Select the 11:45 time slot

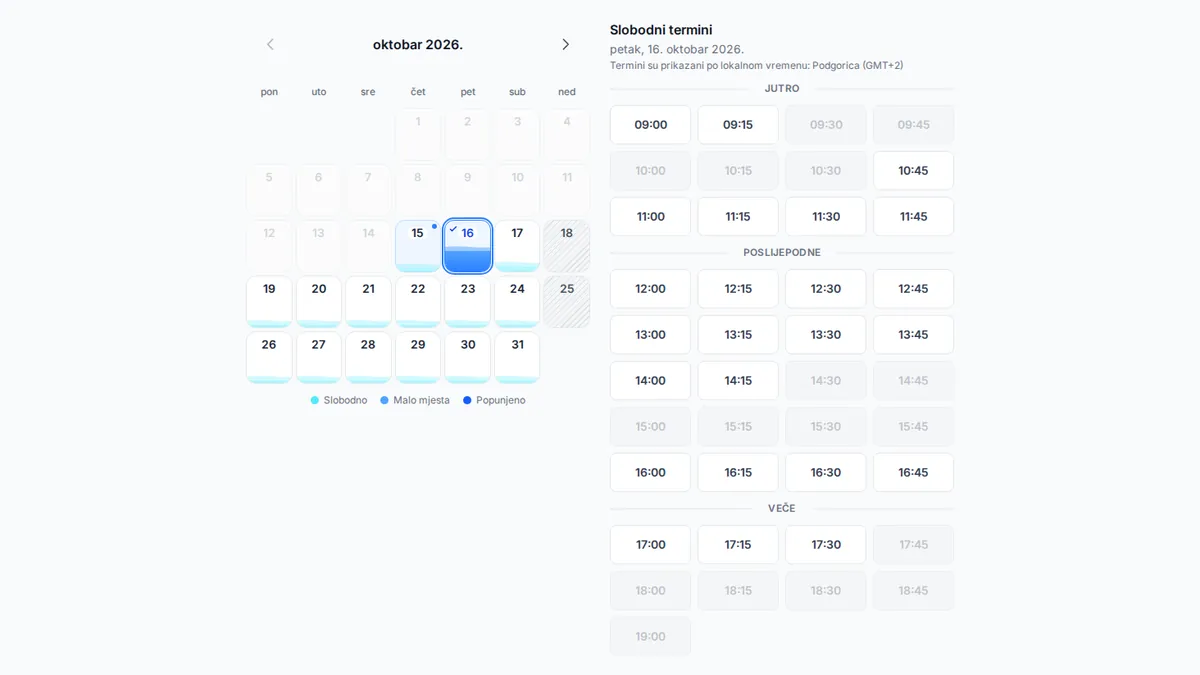coord(913,217)
